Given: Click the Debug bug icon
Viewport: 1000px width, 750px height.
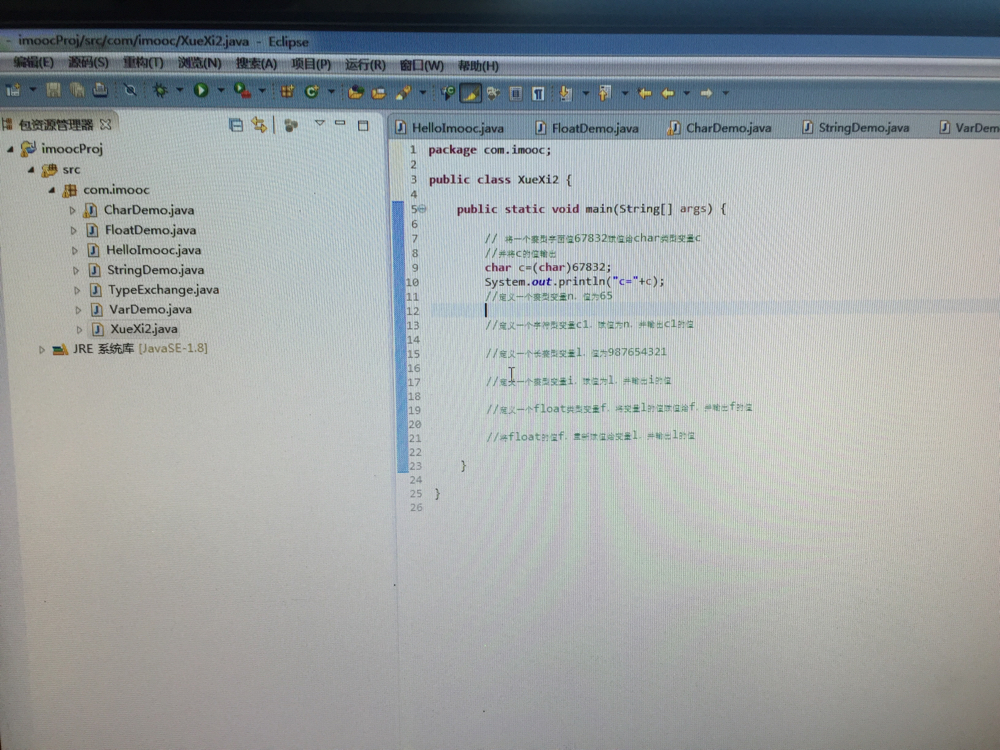Looking at the screenshot, I should tap(160, 91).
